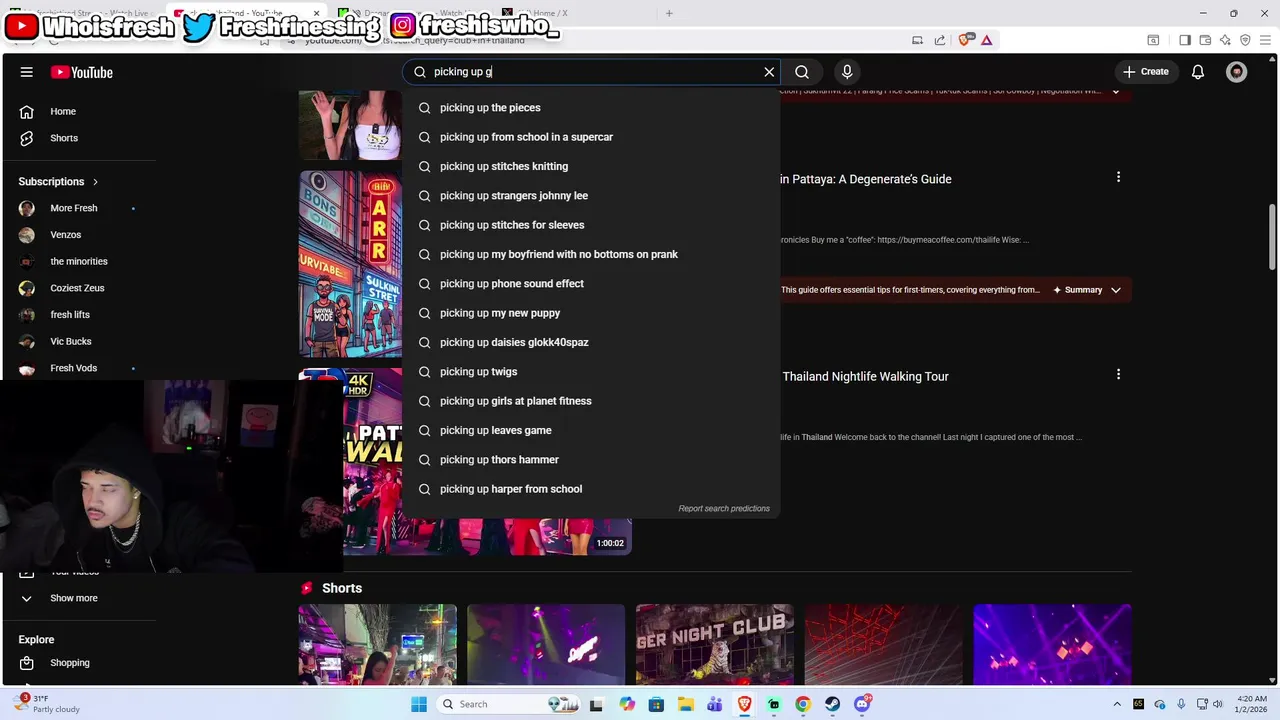Screen dimensions: 1280x720
Task: Open Google Chrome from taskbar
Action: [x=803, y=704]
